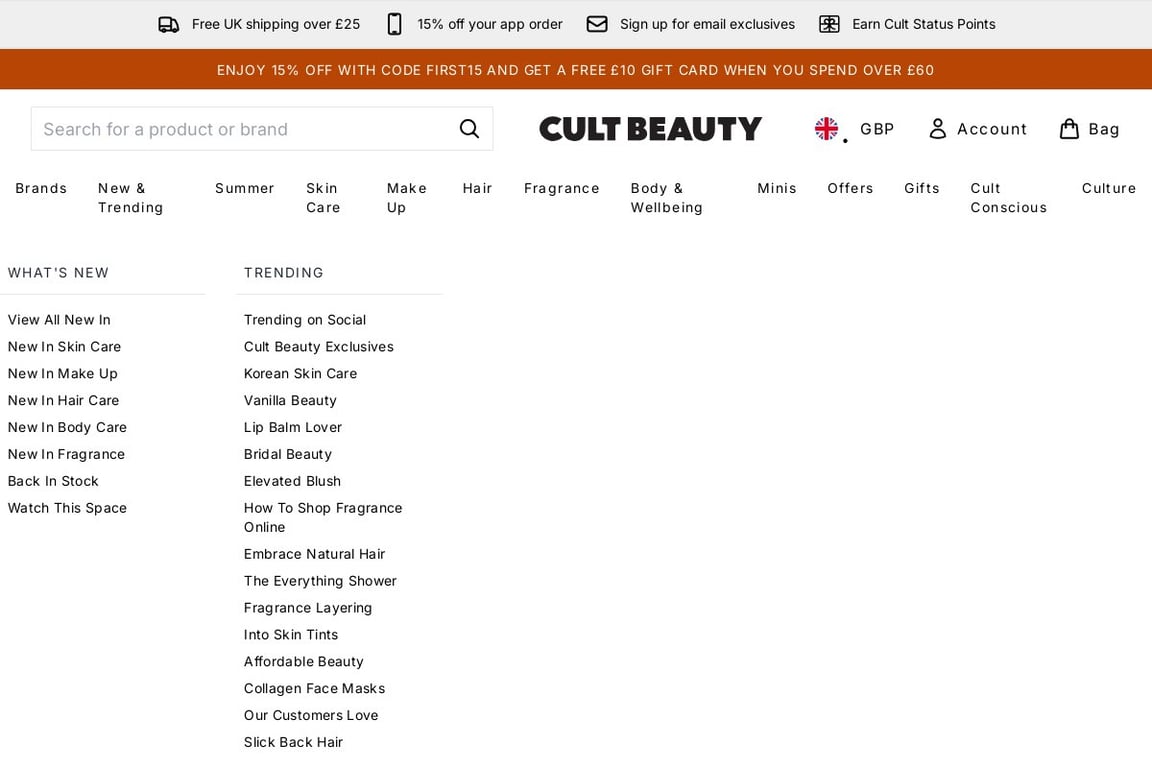
Task: Open Affordable Beauty
Action: [303, 661]
